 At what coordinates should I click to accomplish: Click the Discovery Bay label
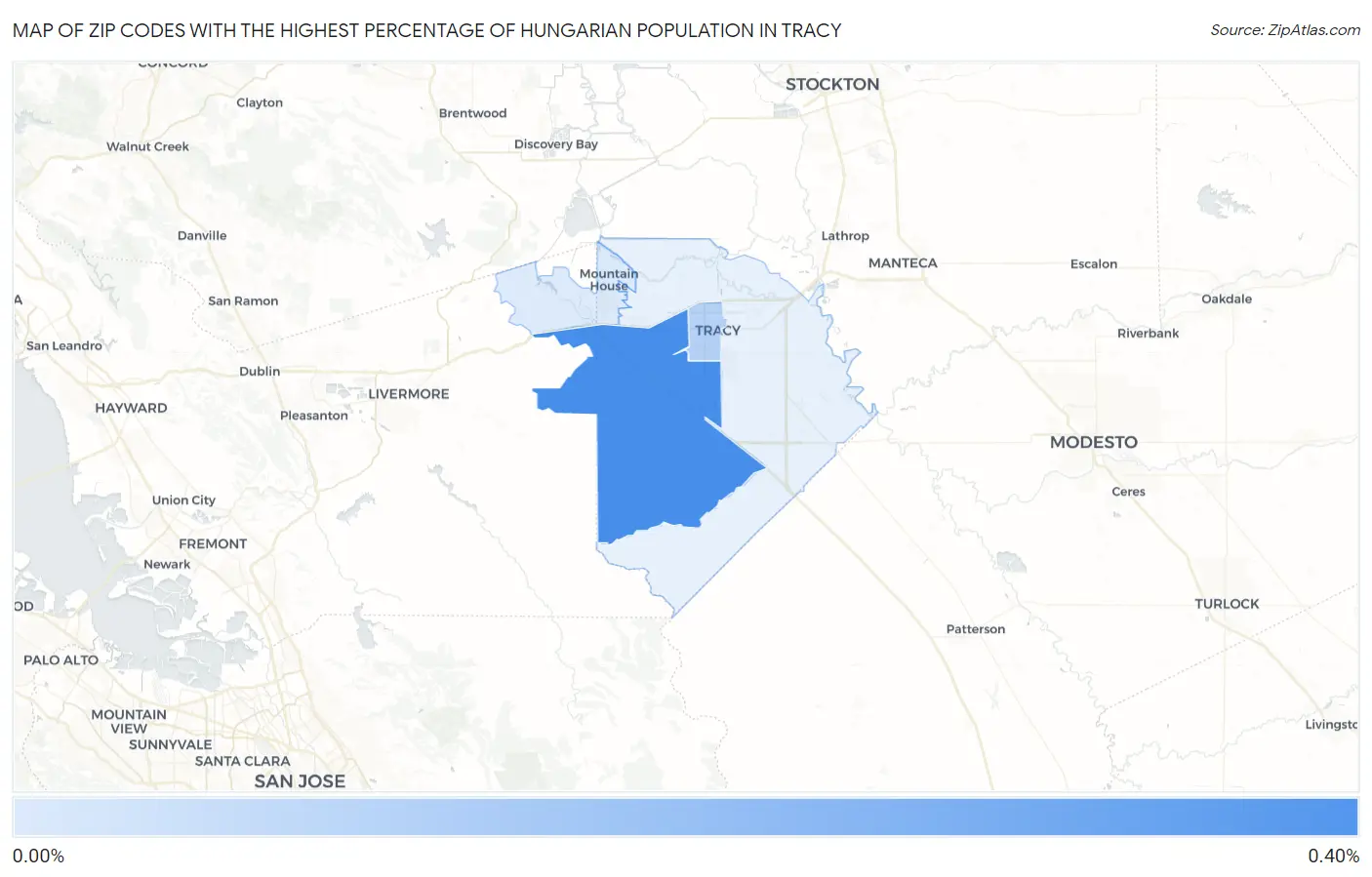click(556, 144)
